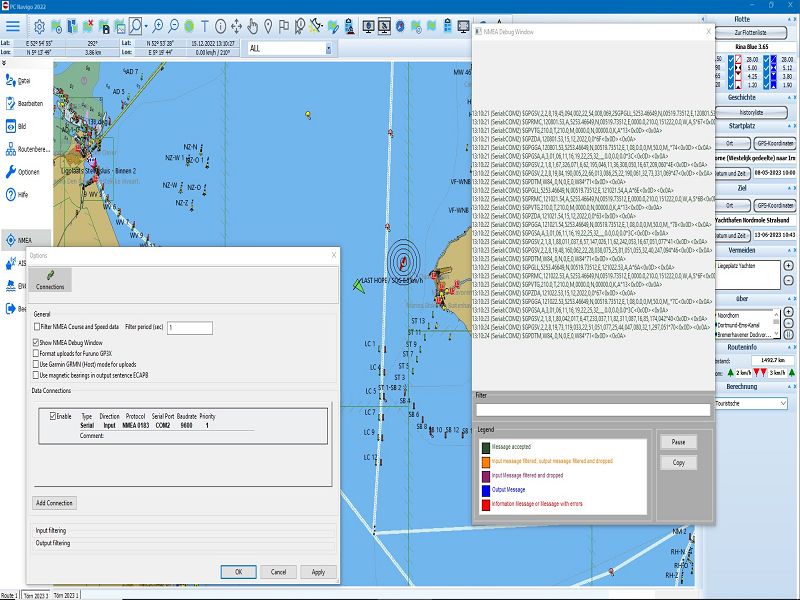This screenshot has height=600, width=800.
Task: Click the Filter text field in debug window
Action: (592, 409)
